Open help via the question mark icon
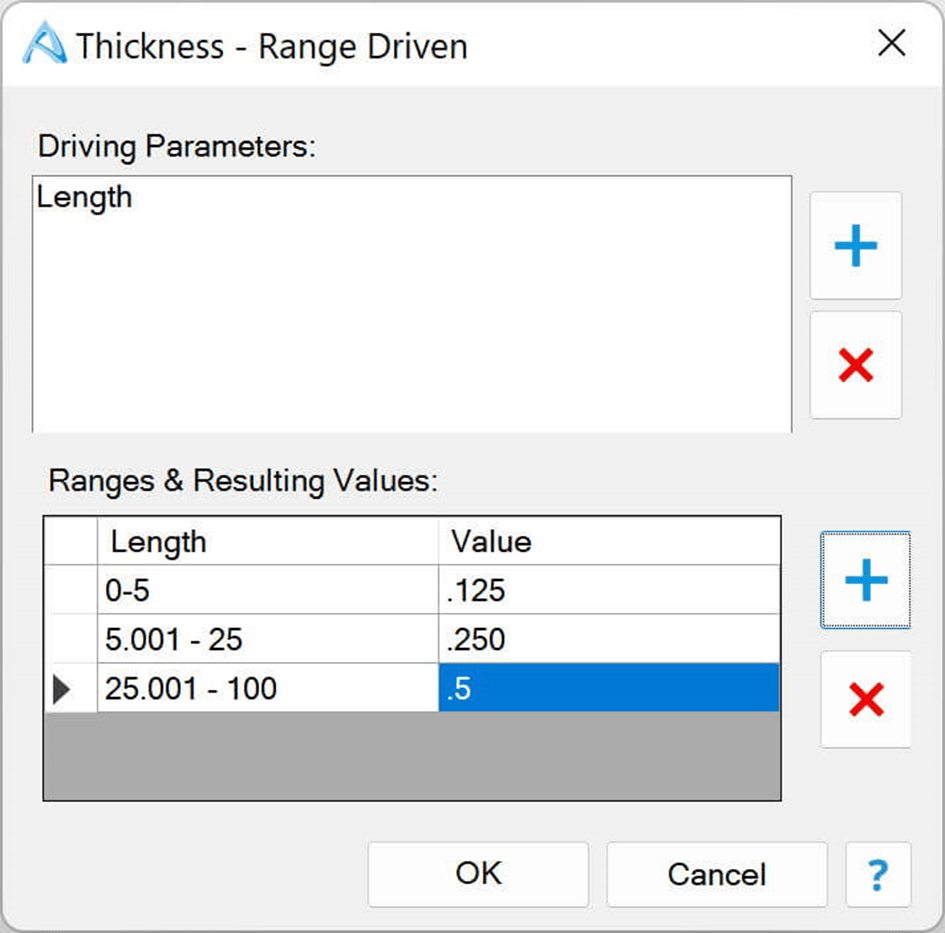 point(877,875)
